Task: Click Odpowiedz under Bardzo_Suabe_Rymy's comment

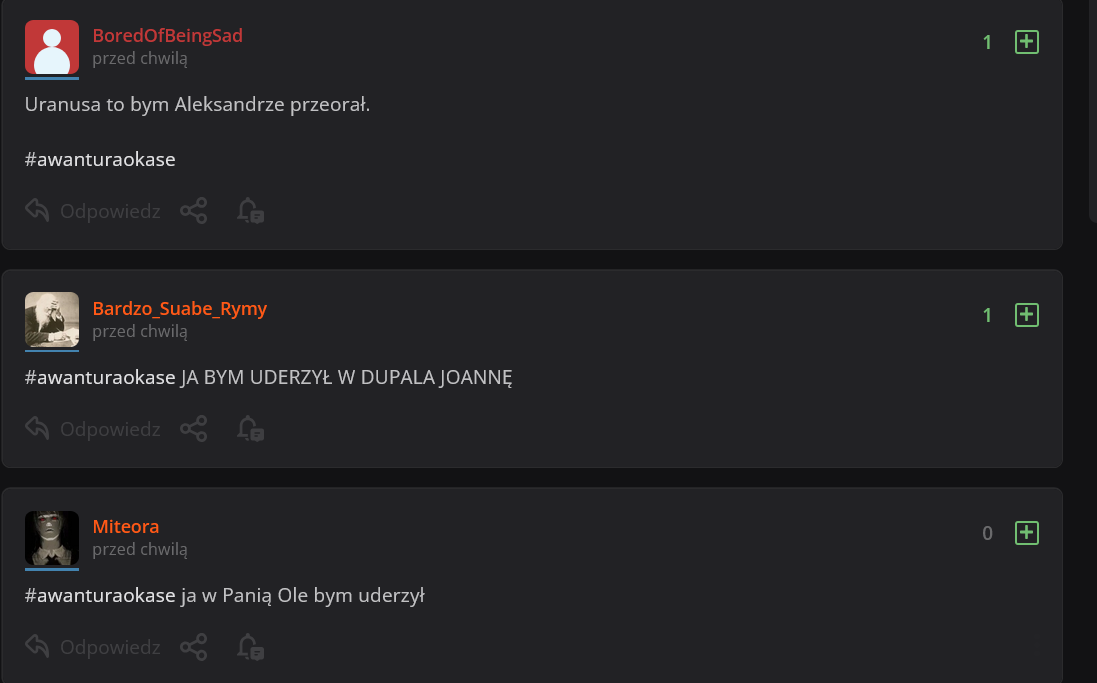Action: pos(93,428)
